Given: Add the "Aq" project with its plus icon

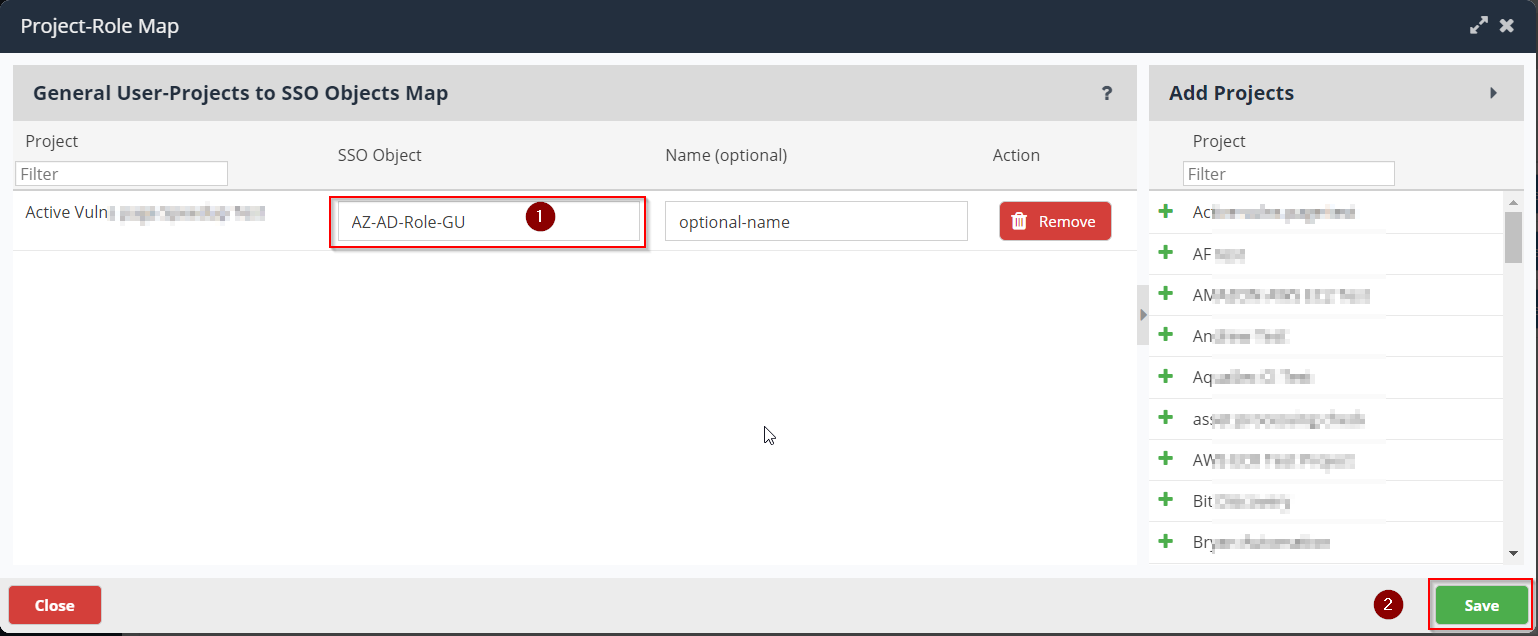Looking at the screenshot, I should point(1165,376).
